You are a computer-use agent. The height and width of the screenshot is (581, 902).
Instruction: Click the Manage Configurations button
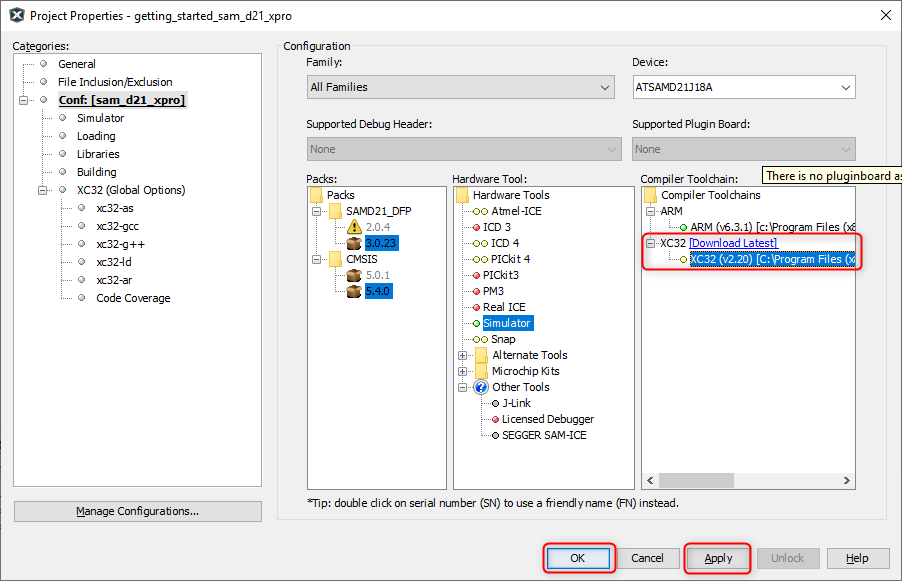click(137, 511)
